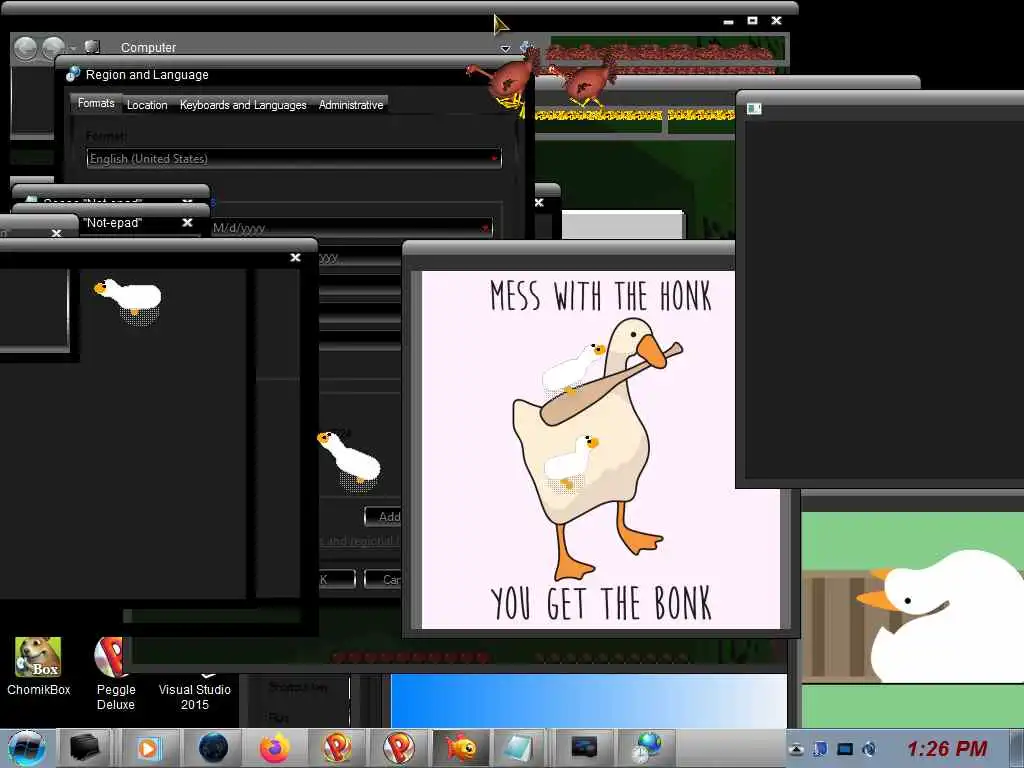Click the small icon in blank dark window
This screenshot has height=768, width=1024.
754,108
